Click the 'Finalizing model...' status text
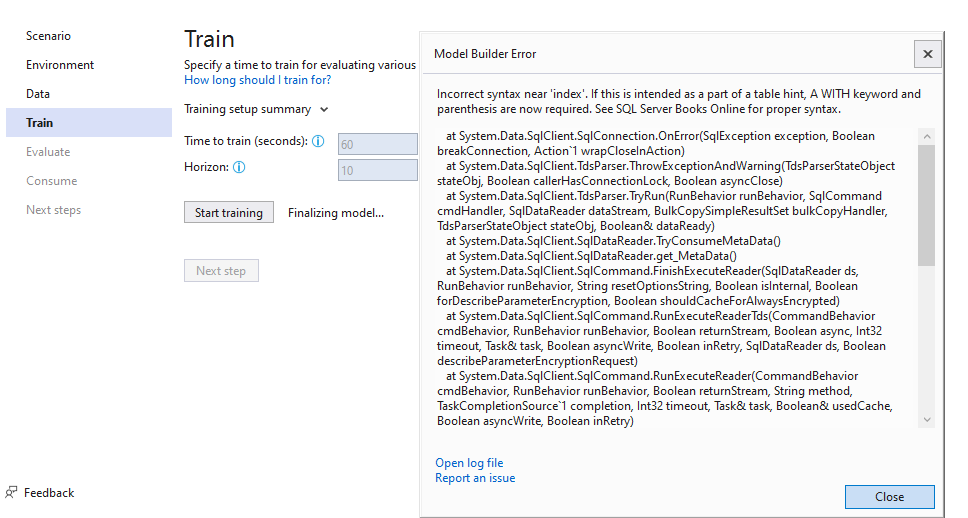 (x=336, y=213)
